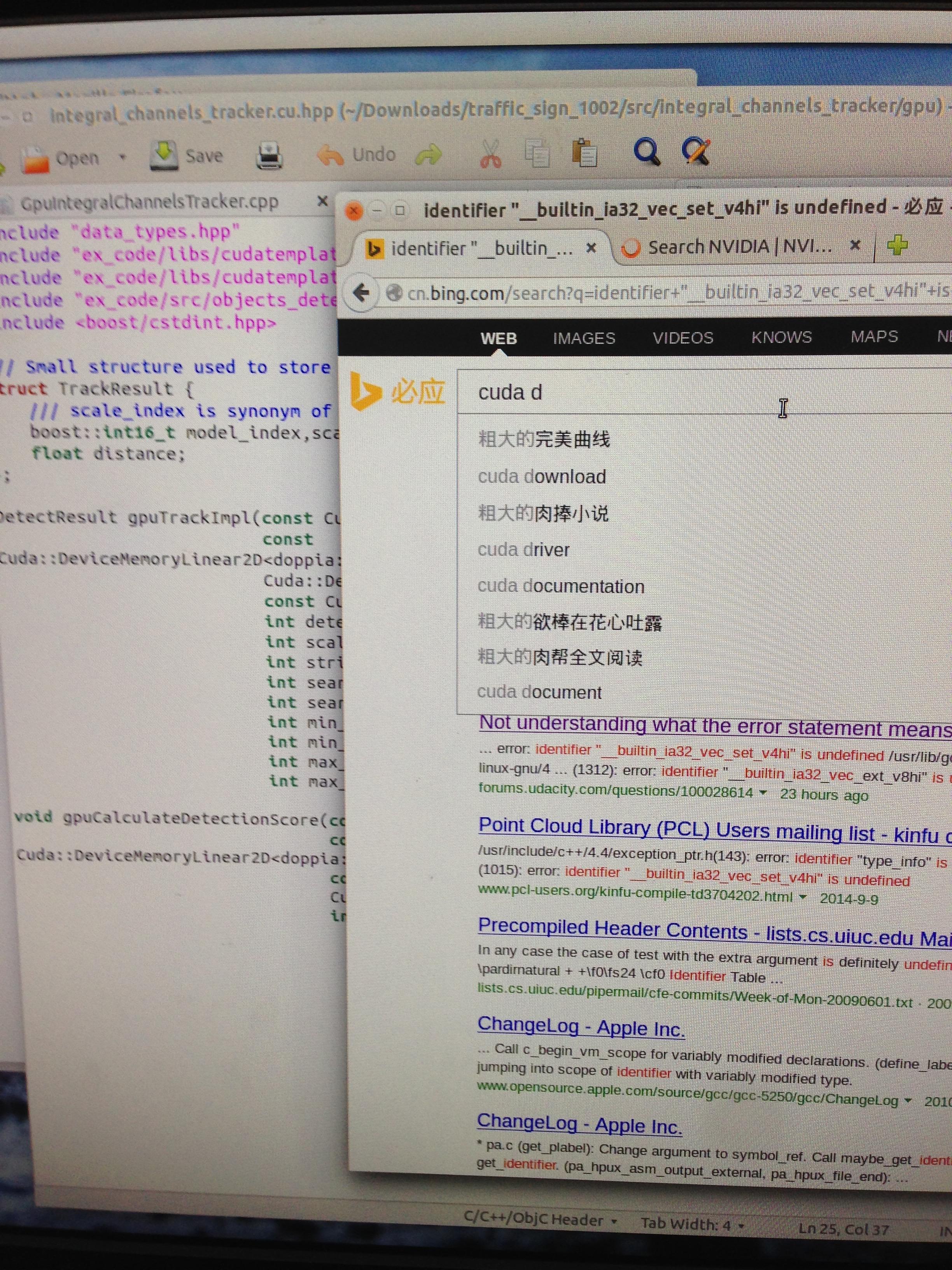Click the globe site identity icon
The image size is (952, 1270).
click(394, 293)
